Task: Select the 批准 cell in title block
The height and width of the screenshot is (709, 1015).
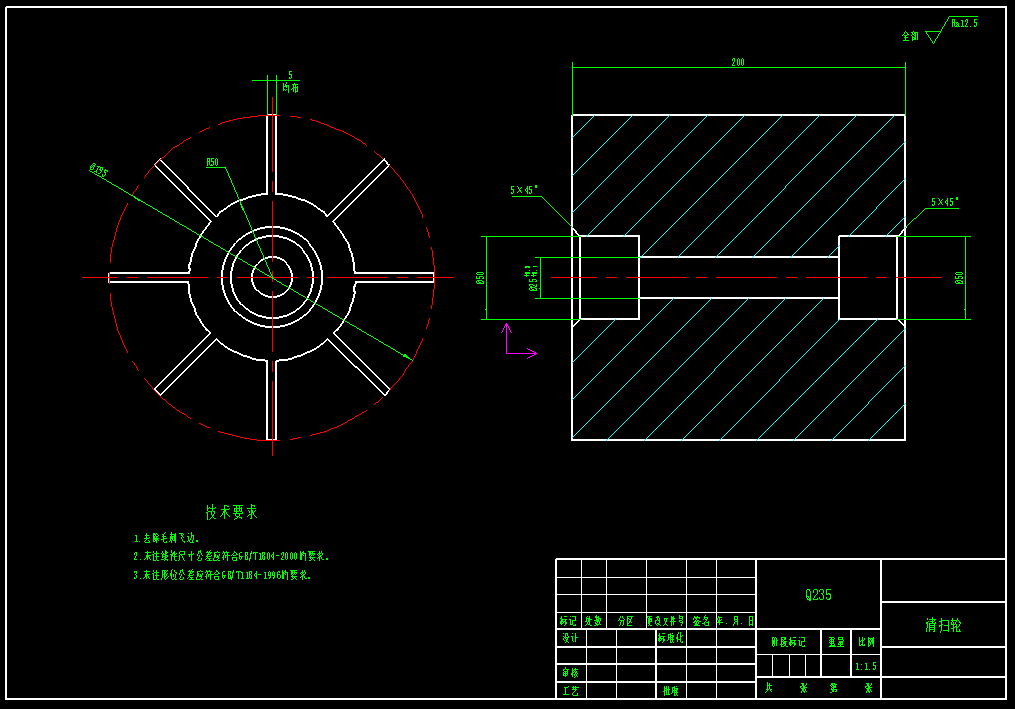Action: coord(671,691)
